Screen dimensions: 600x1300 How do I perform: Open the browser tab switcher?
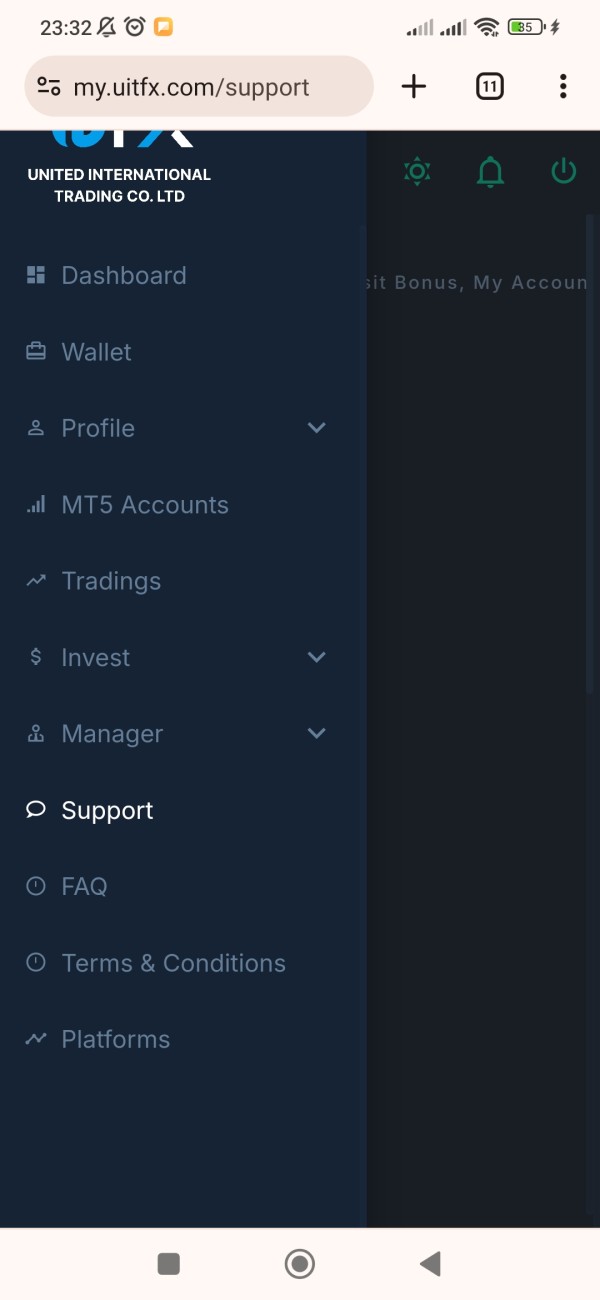click(489, 87)
